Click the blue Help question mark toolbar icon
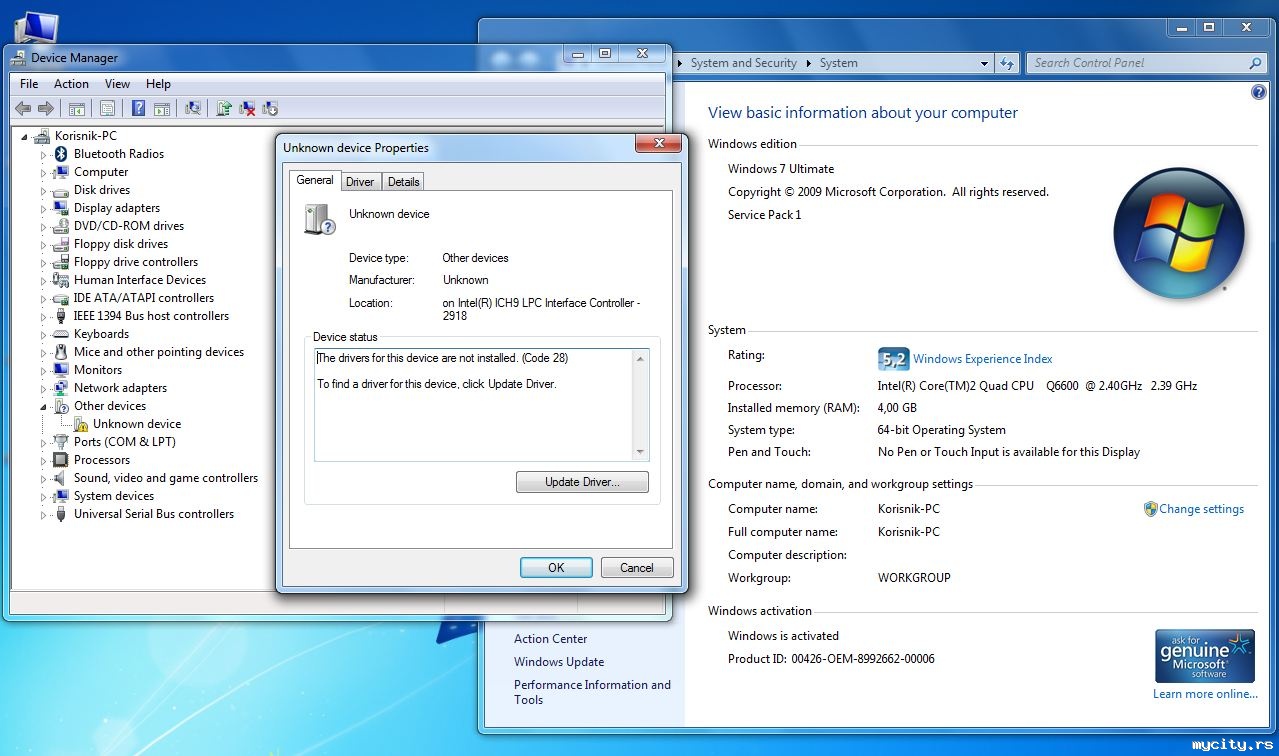Viewport: 1279px width, 756px height. coord(139,108)
